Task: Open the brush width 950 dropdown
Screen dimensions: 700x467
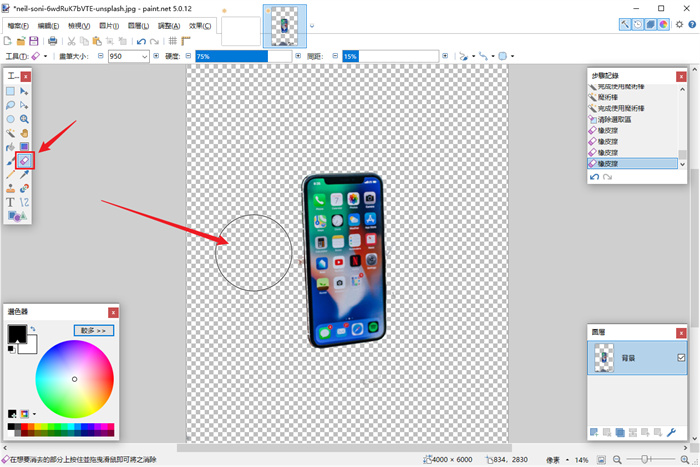Action: [x=144, y=57]
